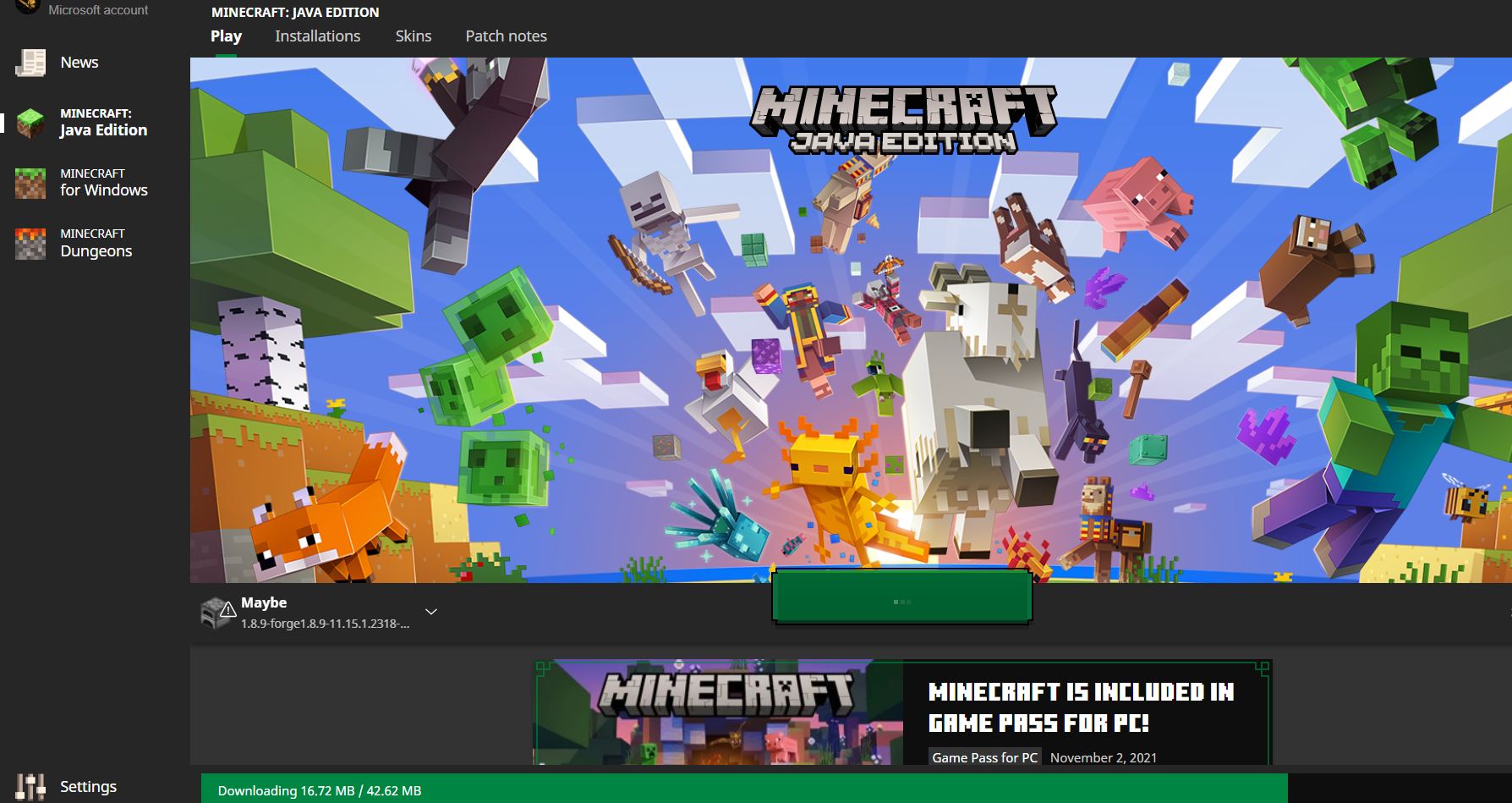Open the News label in sidebar
Image resolution: width=1512 pixels, height=803 pixels.
click(79, 63)
